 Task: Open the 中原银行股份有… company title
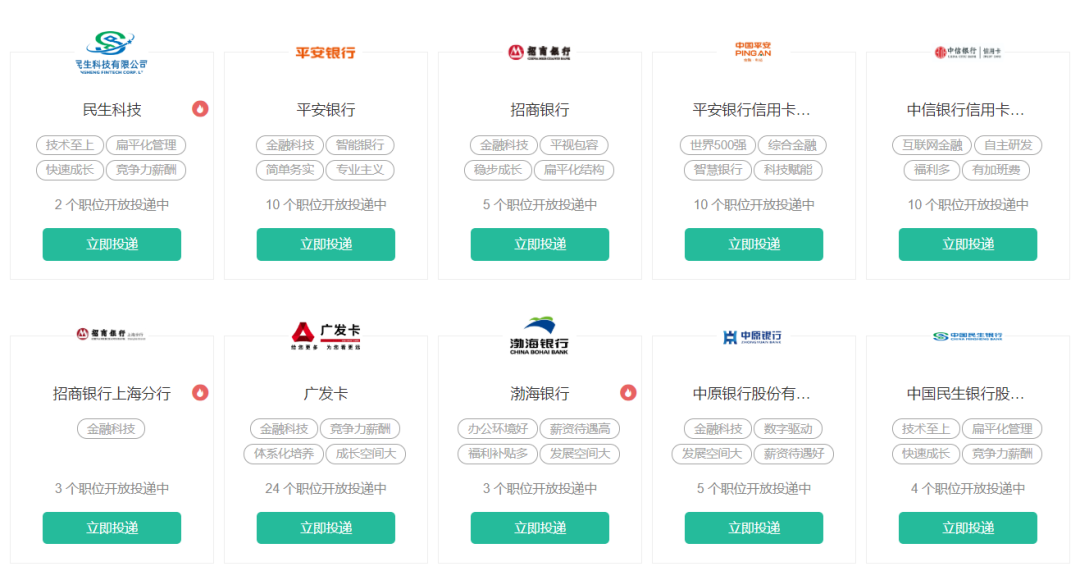[x=751, y=394]
